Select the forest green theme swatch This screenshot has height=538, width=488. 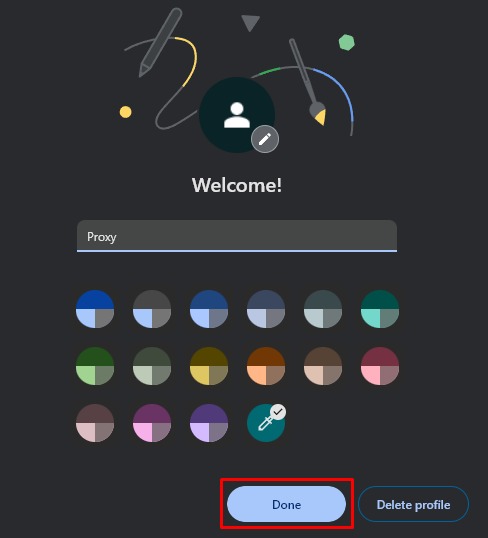coord(95,366)
